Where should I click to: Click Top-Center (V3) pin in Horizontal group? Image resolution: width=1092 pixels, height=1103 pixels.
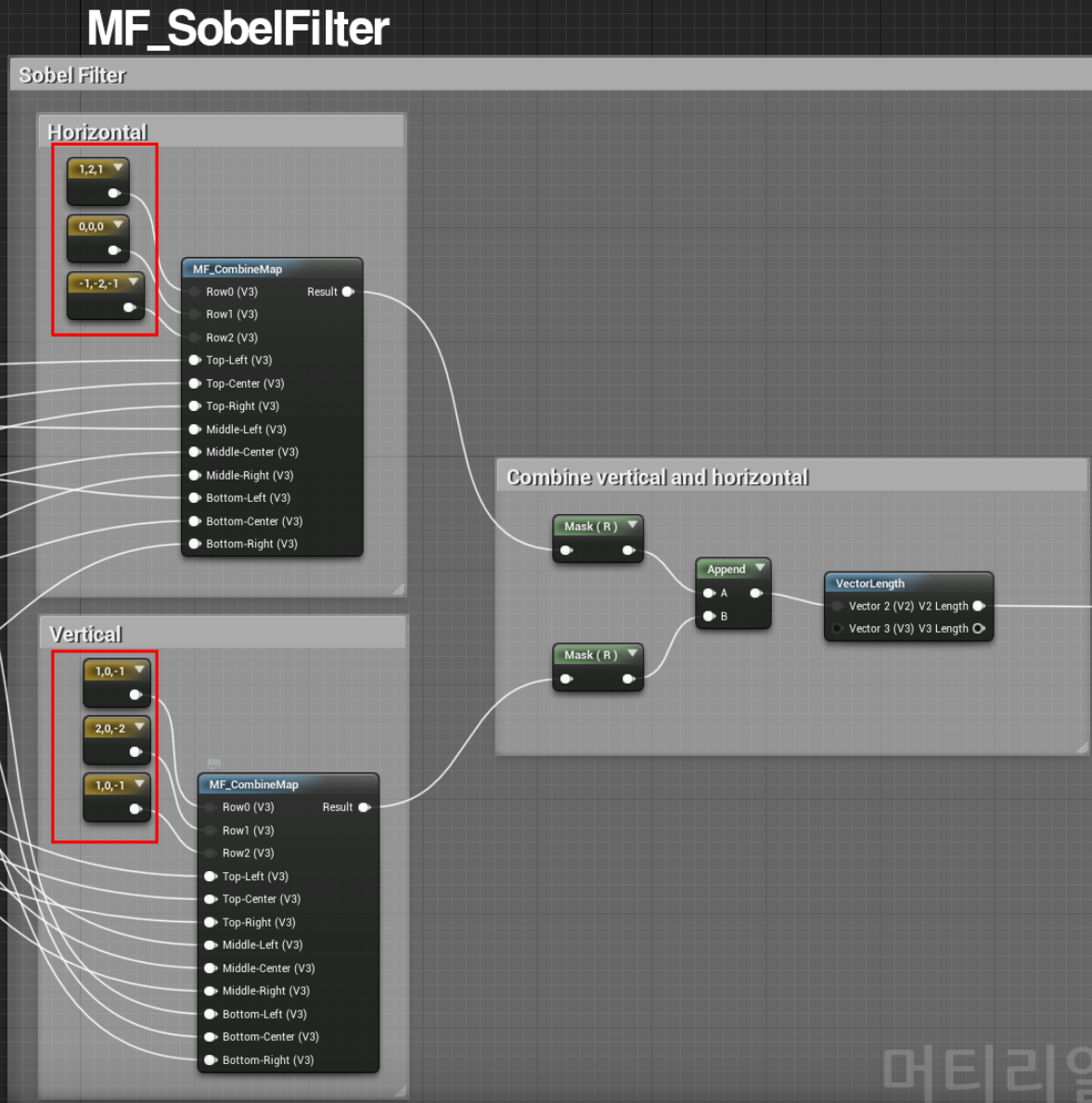click(x=195, y=383)
